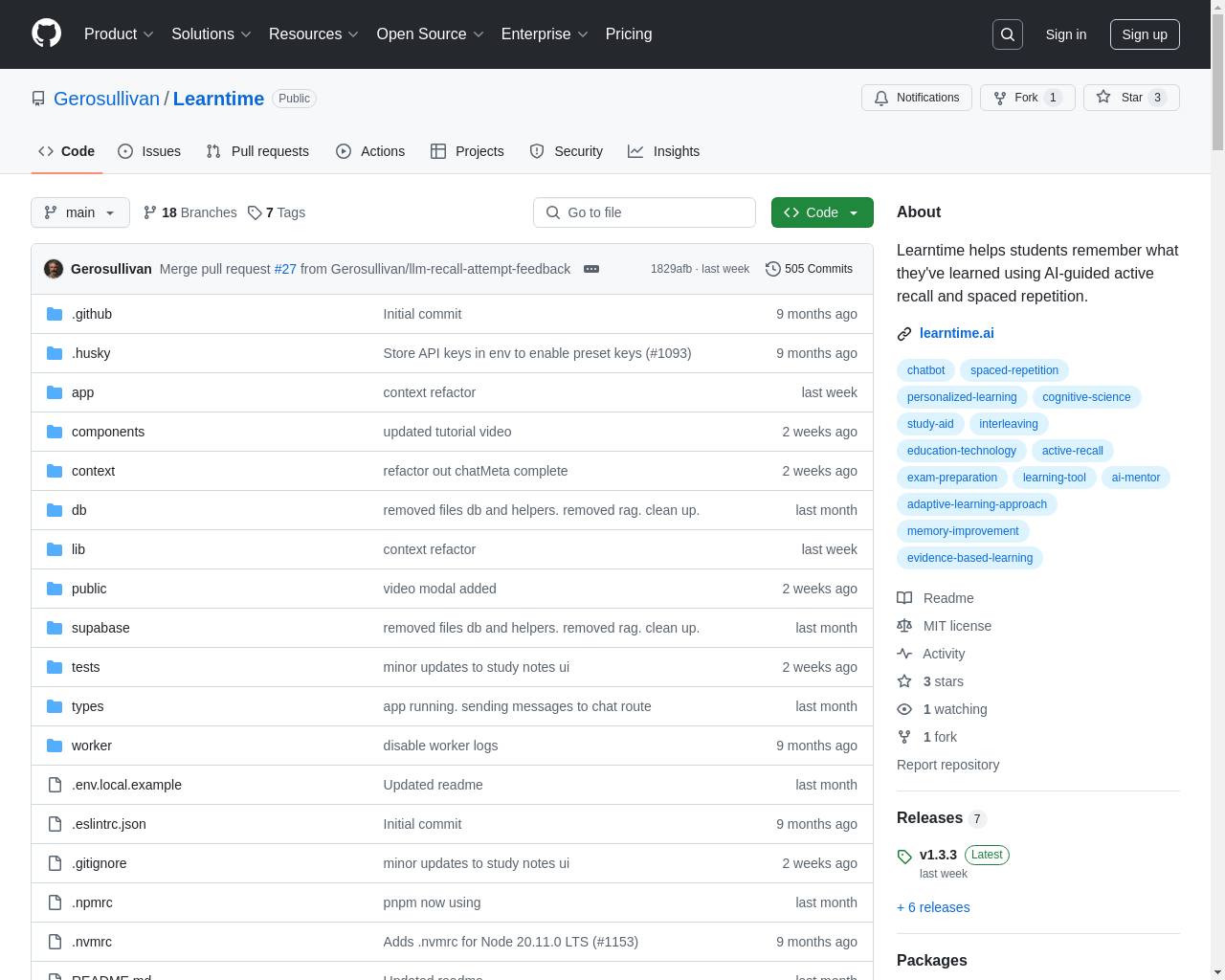Click the repository icon before Gerosullivan
This screenshot has width=1225, height=980.
38,99
